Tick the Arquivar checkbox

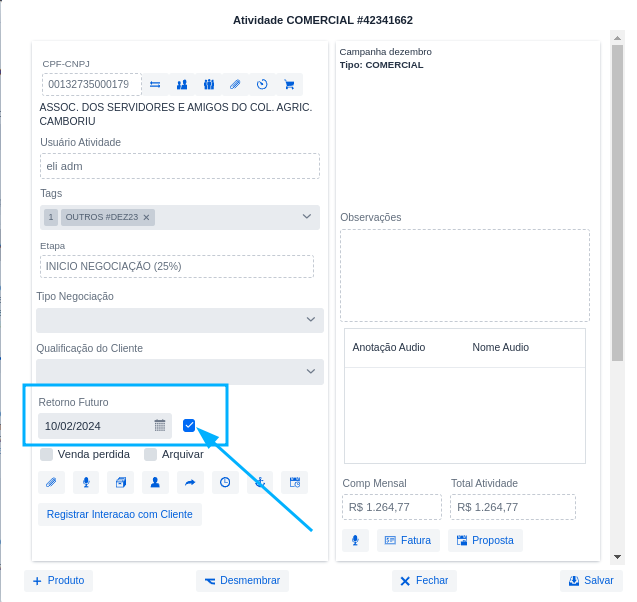tap(151, 454)
